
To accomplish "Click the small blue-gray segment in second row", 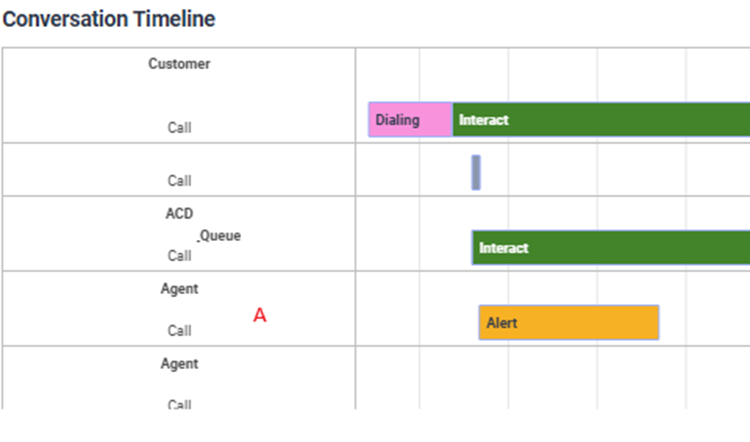I will (x=476, y=172).
